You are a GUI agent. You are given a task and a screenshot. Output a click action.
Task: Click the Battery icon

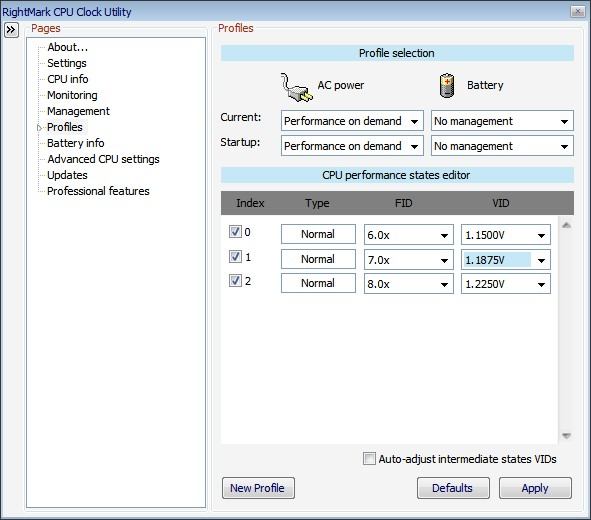447,86
